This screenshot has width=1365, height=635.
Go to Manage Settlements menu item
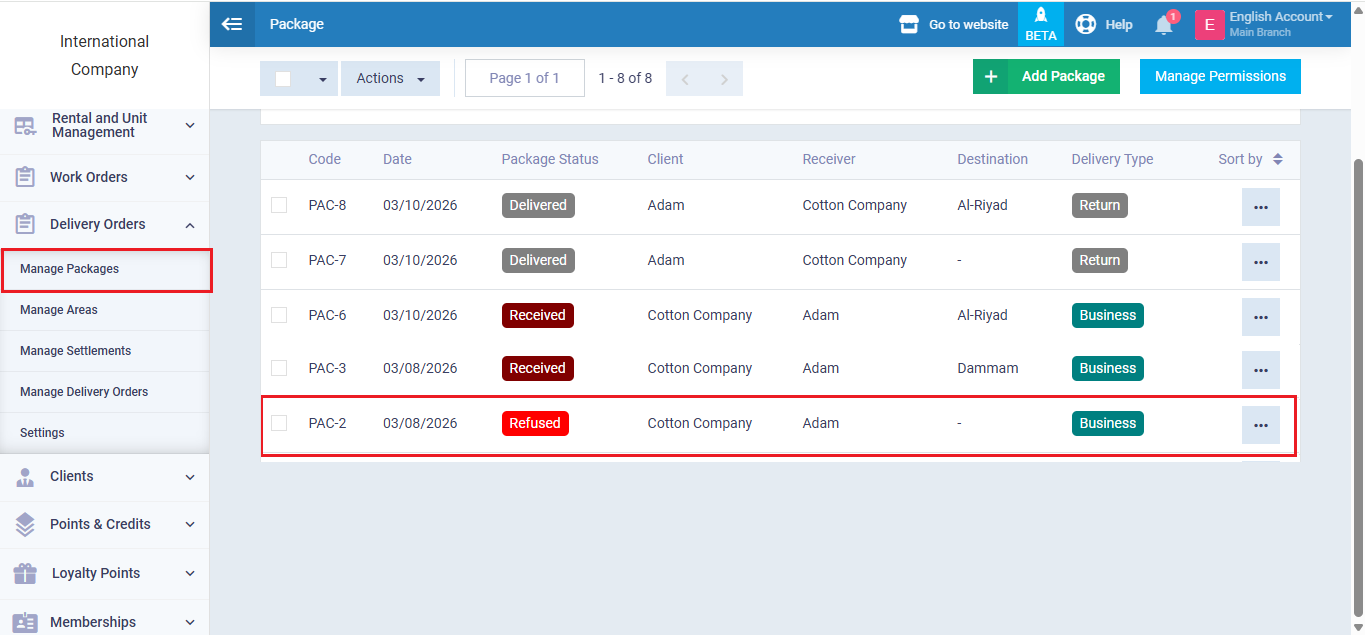(x=75, y=351)
